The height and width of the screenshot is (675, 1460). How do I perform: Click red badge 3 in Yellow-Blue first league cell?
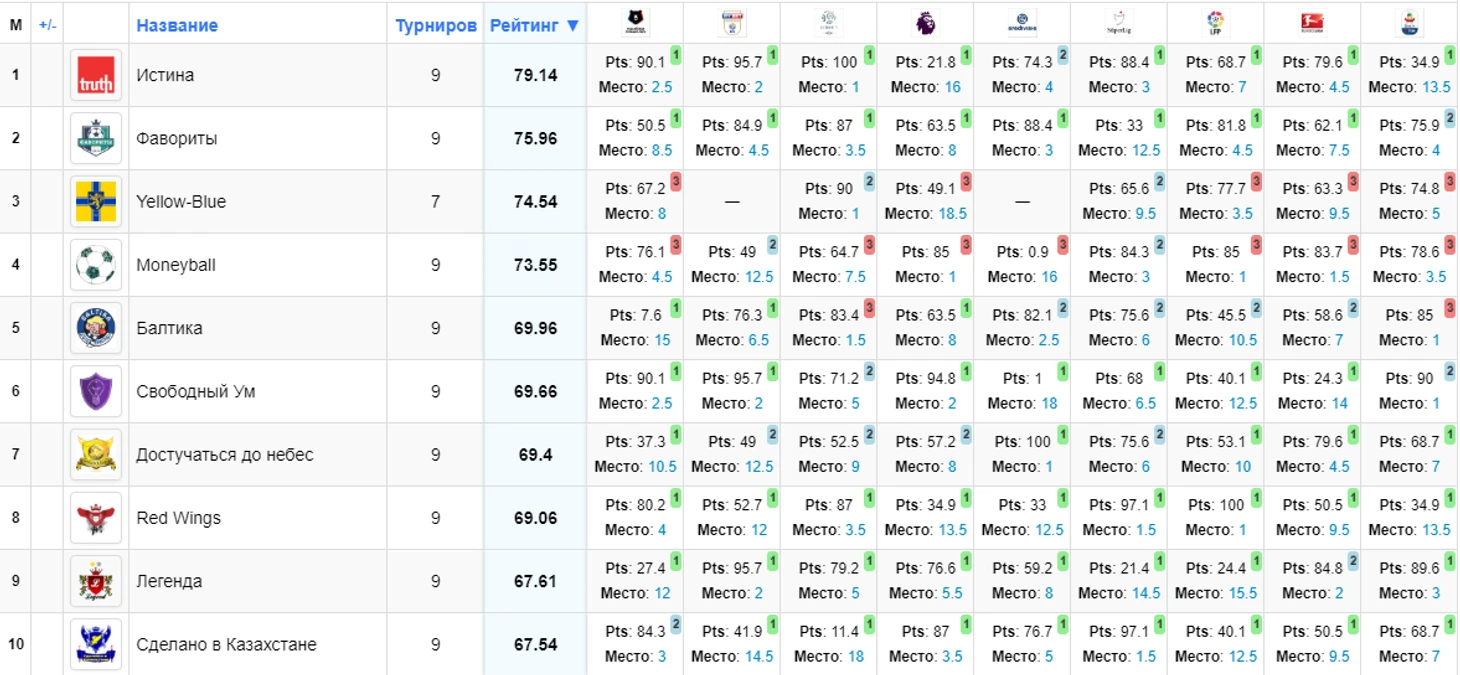(676, 181)
